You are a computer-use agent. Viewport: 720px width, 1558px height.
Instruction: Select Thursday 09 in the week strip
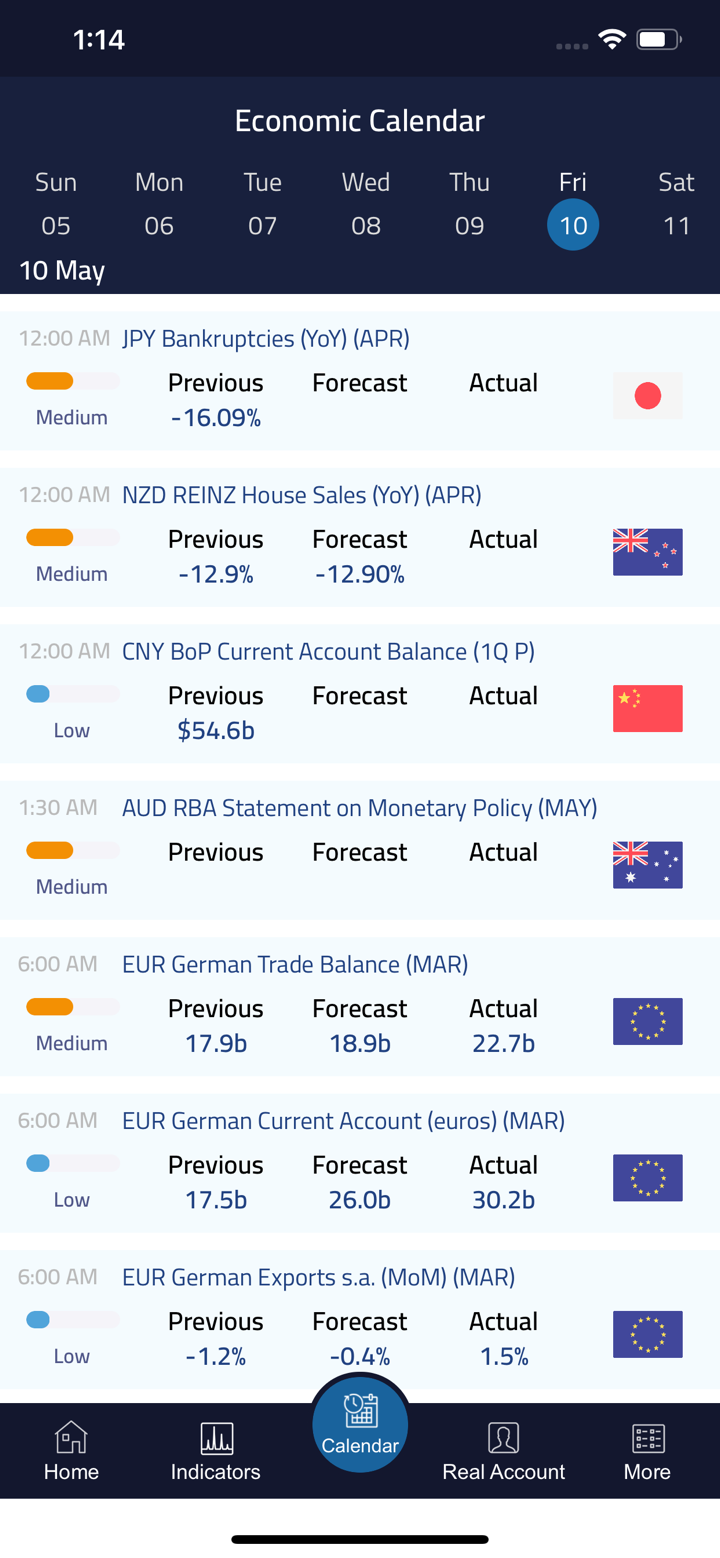point(469,225)
